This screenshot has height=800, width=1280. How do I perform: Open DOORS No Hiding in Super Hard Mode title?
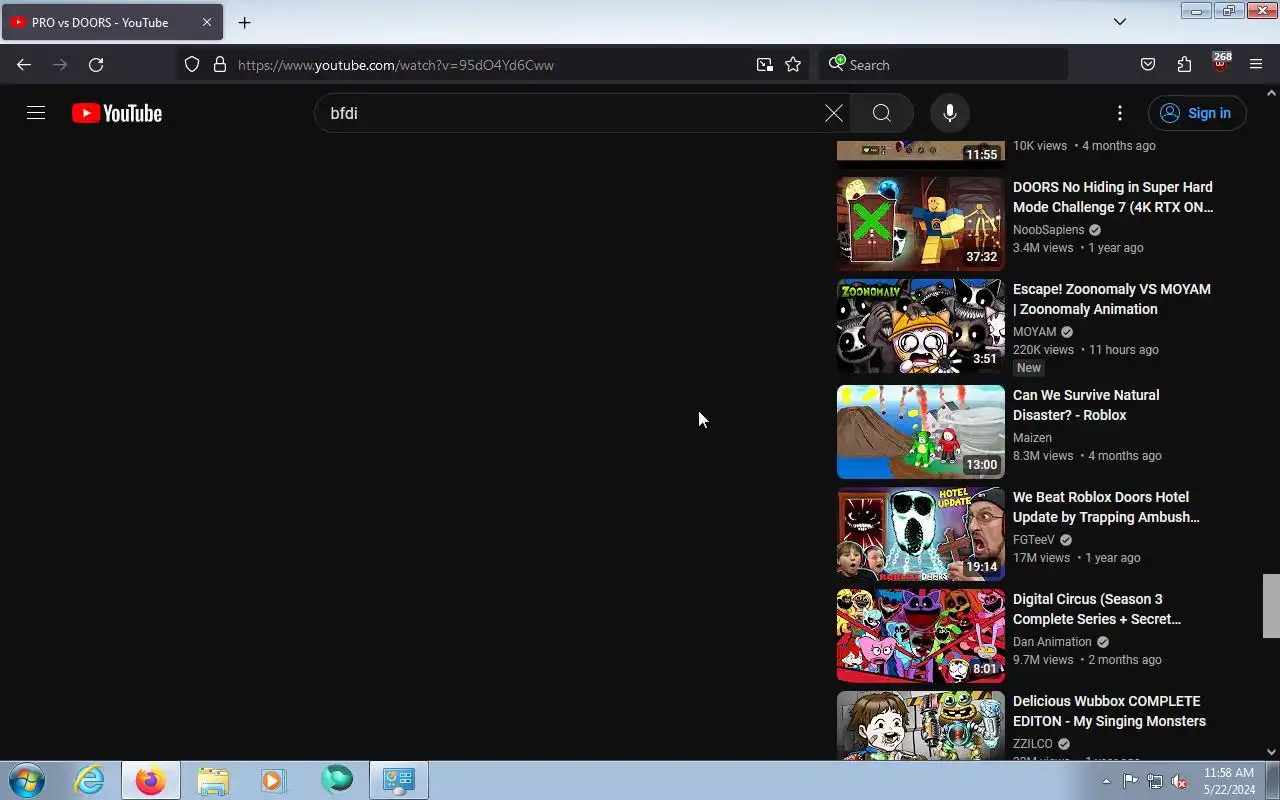1113,197
